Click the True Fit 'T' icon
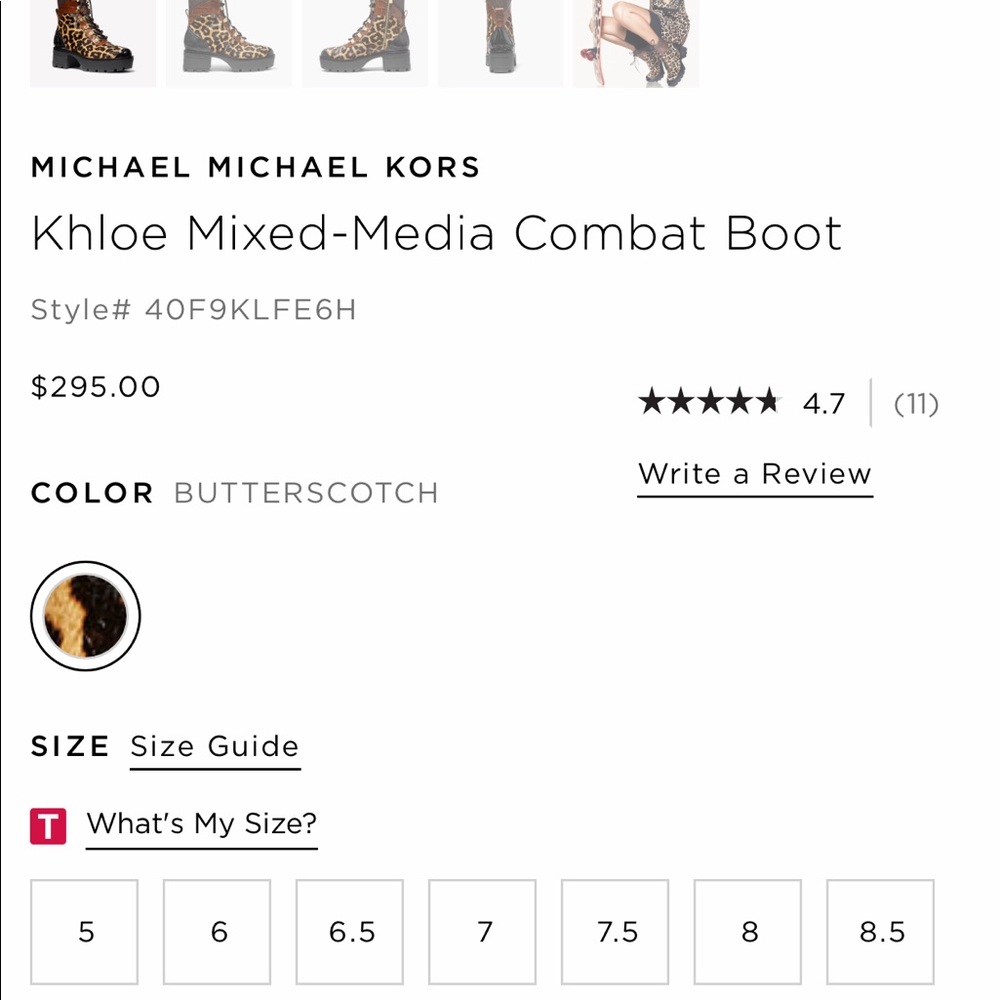 click(x=47, y=824)
